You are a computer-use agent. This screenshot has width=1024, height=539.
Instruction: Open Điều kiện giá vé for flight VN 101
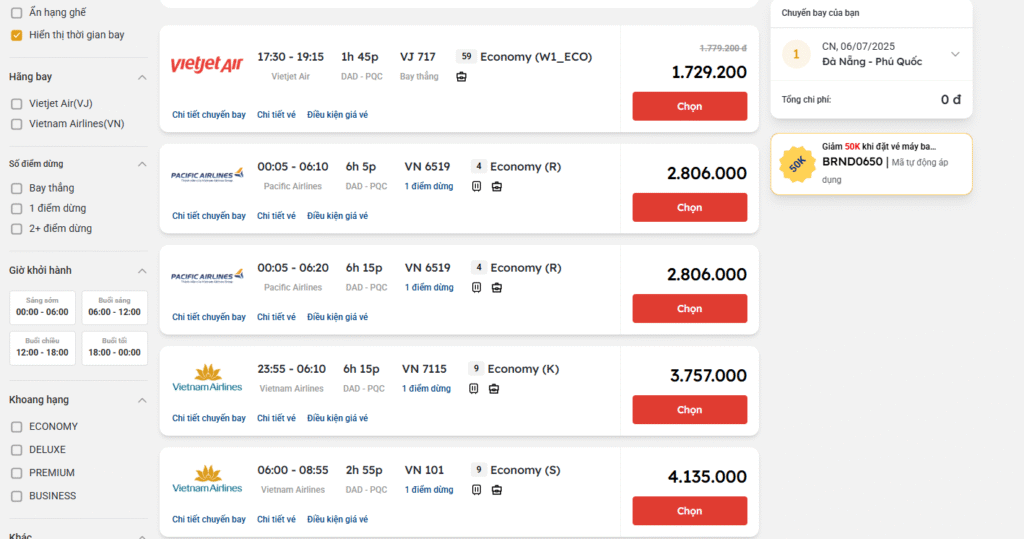[x=338, y=519]
